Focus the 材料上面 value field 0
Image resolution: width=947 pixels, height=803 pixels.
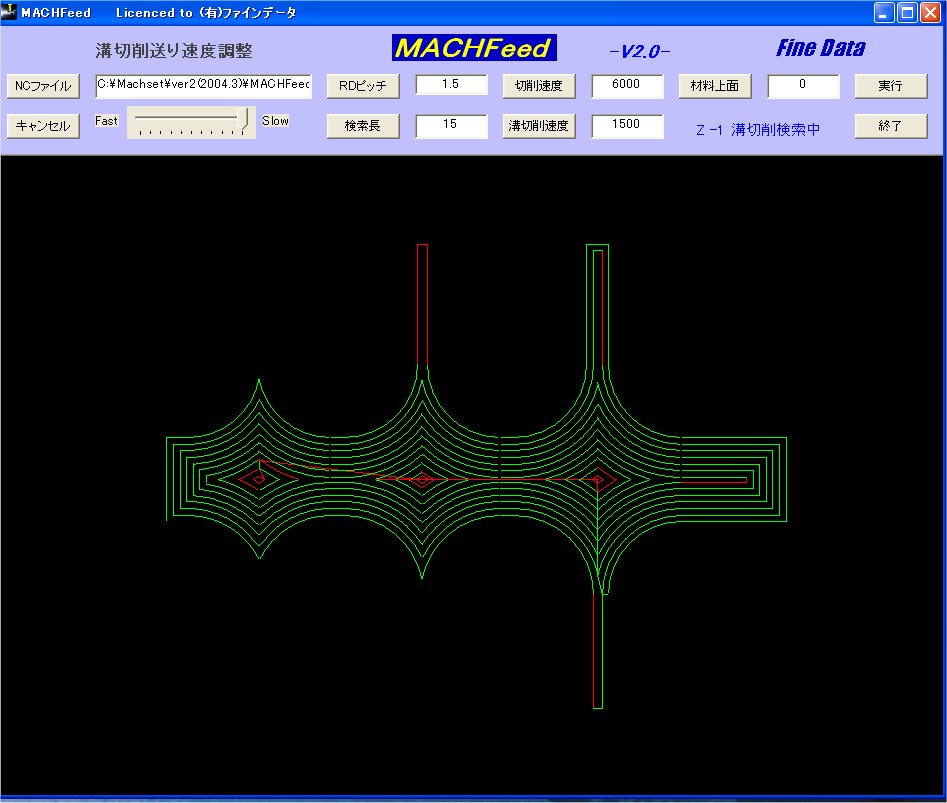[803, 86]
